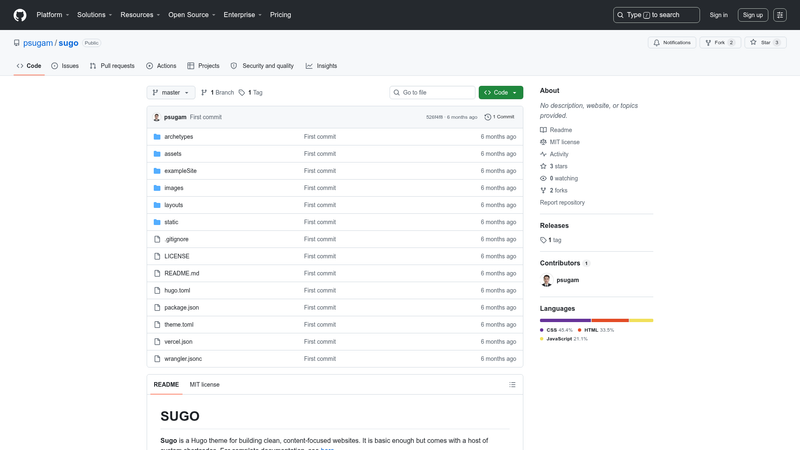
Task: Open the LICENSE file
Action: click(x=177, y=256)
